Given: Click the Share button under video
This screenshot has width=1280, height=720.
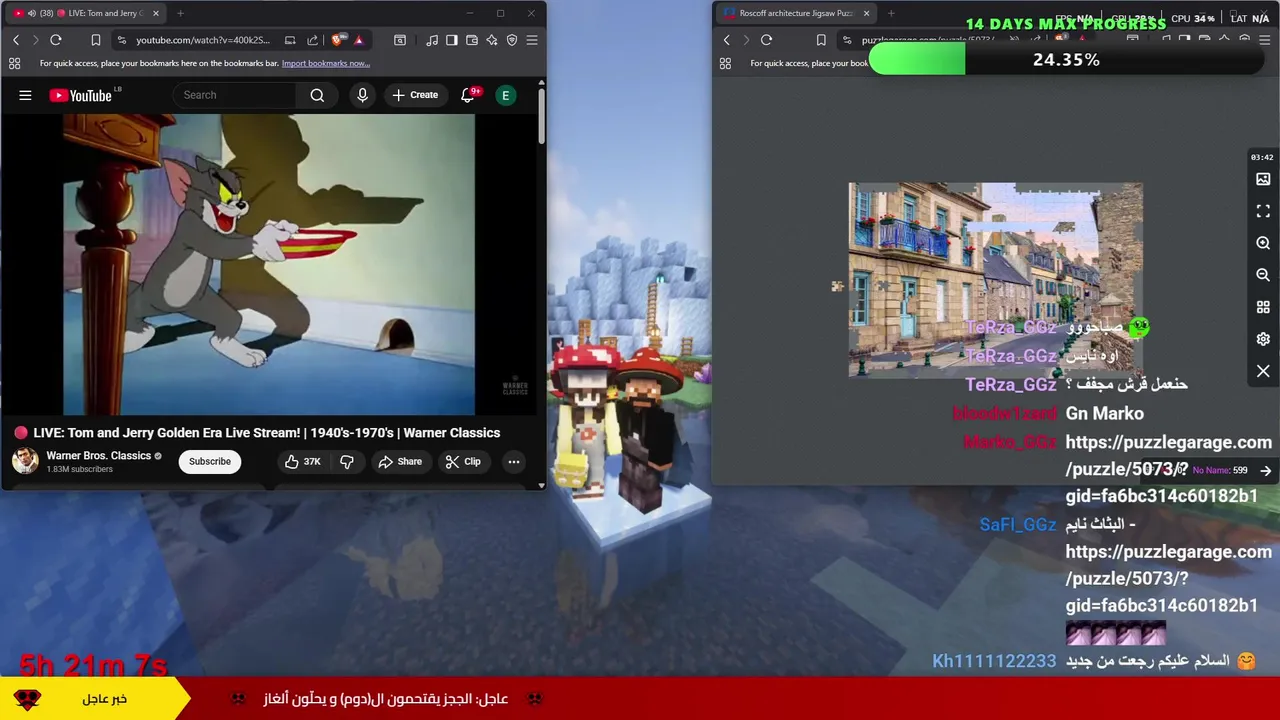Looking at the screenshot, I should 400,461.
